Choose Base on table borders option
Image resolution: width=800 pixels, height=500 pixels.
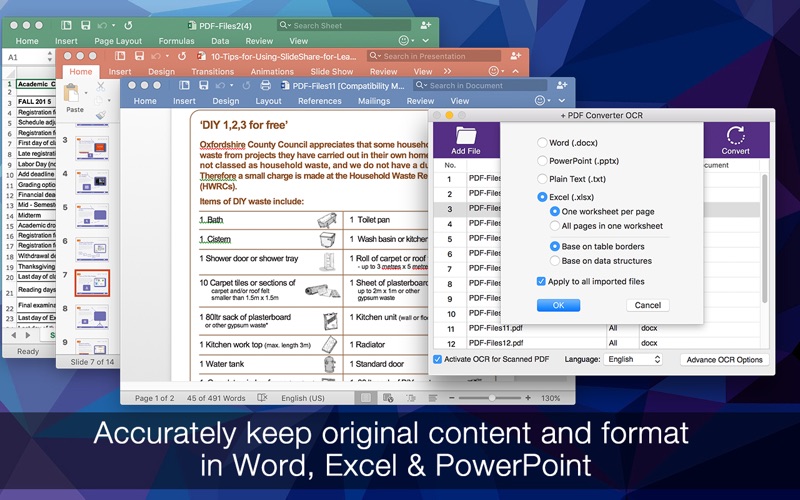point(554,246)
